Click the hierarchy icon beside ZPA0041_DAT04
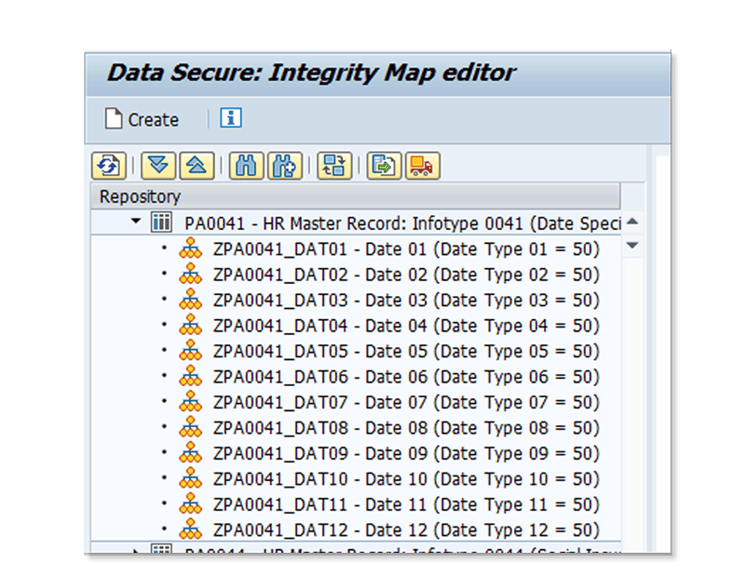This screenshot has width=745, height=576. click(x=191, y=325)
